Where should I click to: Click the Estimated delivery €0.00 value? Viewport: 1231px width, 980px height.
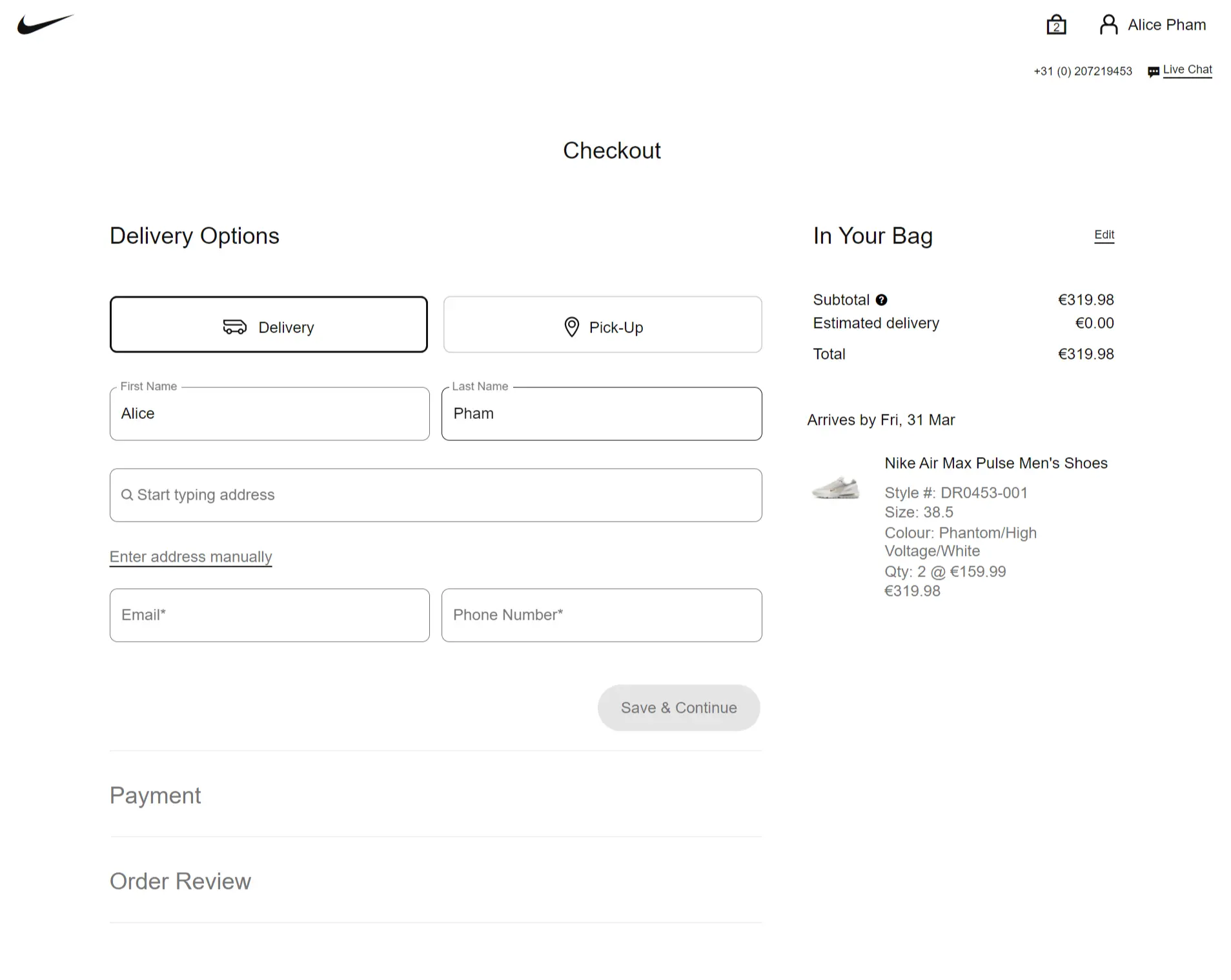tap(1094, 323)
